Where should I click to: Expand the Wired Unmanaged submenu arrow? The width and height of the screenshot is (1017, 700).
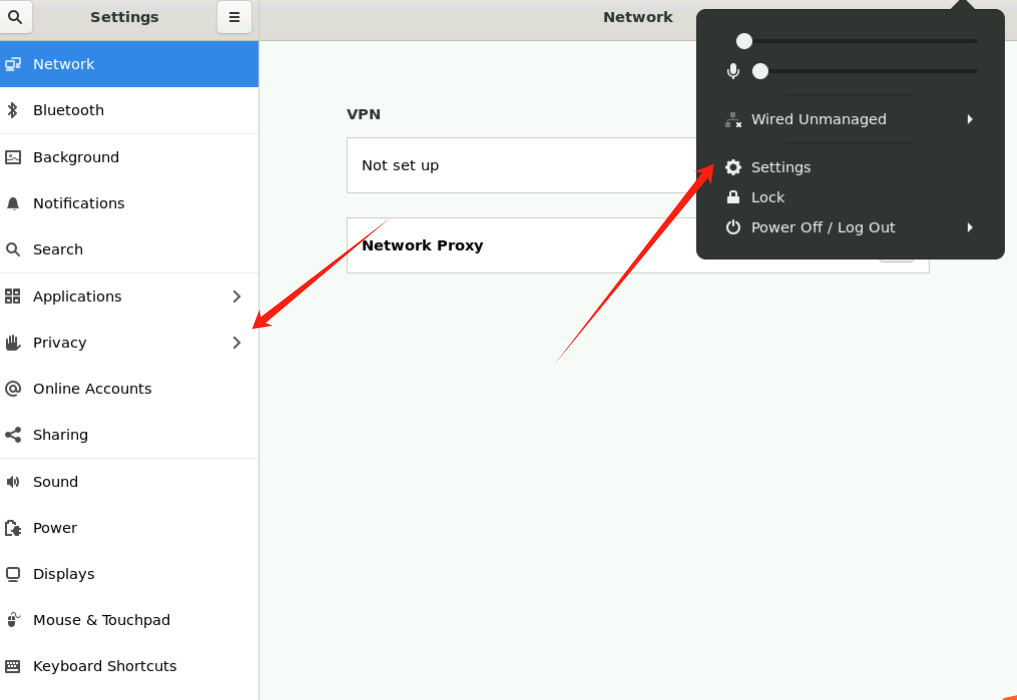click(x=970, y=119)
